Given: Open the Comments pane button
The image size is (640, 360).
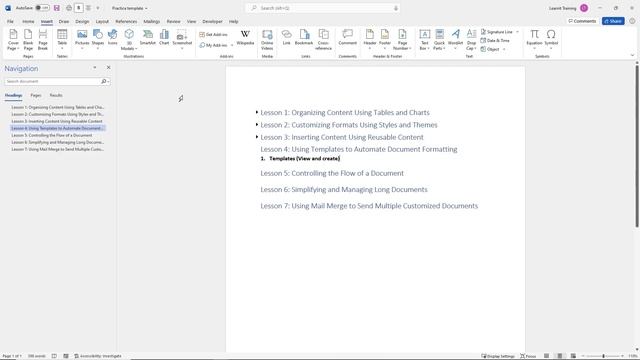Looking at the screenshot, I should 582,21.
